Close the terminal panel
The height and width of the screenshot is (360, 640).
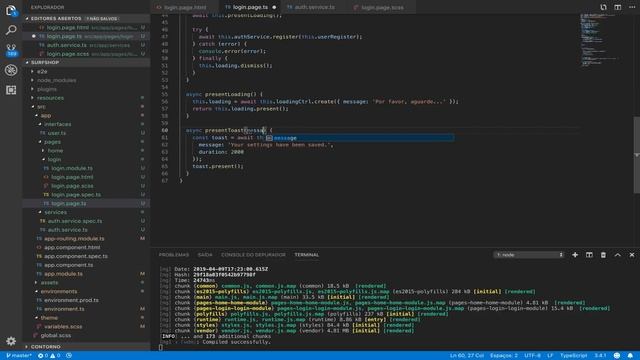click(632, 255)
